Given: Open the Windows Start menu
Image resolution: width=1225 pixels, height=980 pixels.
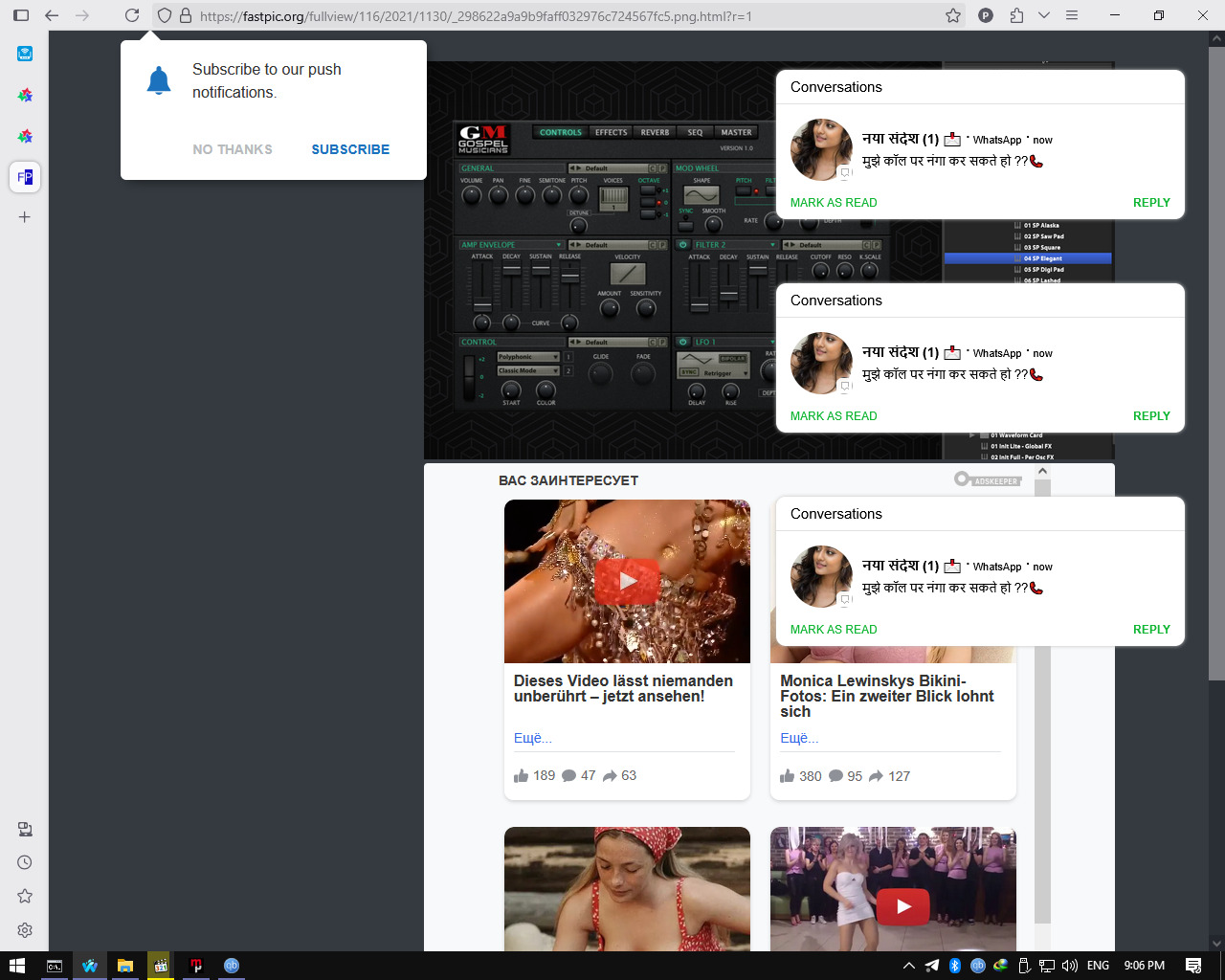Looking at the screenshot, I should click(x=16, y=966).
